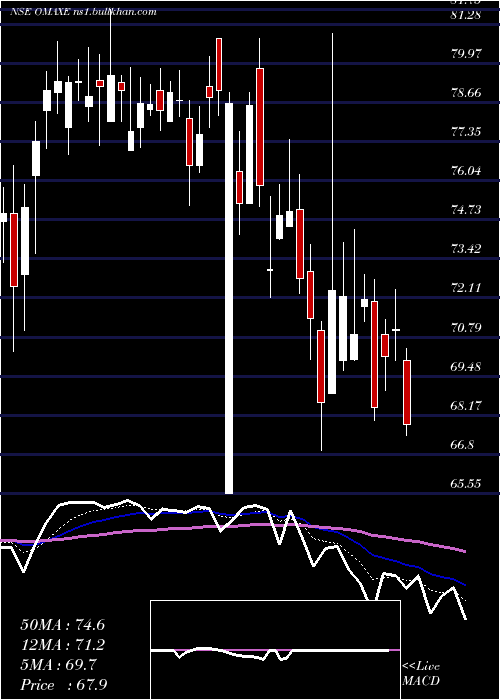Click the 65.55 price axis label
The height and width of the screenshot is (700, 500).
point(466,484)
